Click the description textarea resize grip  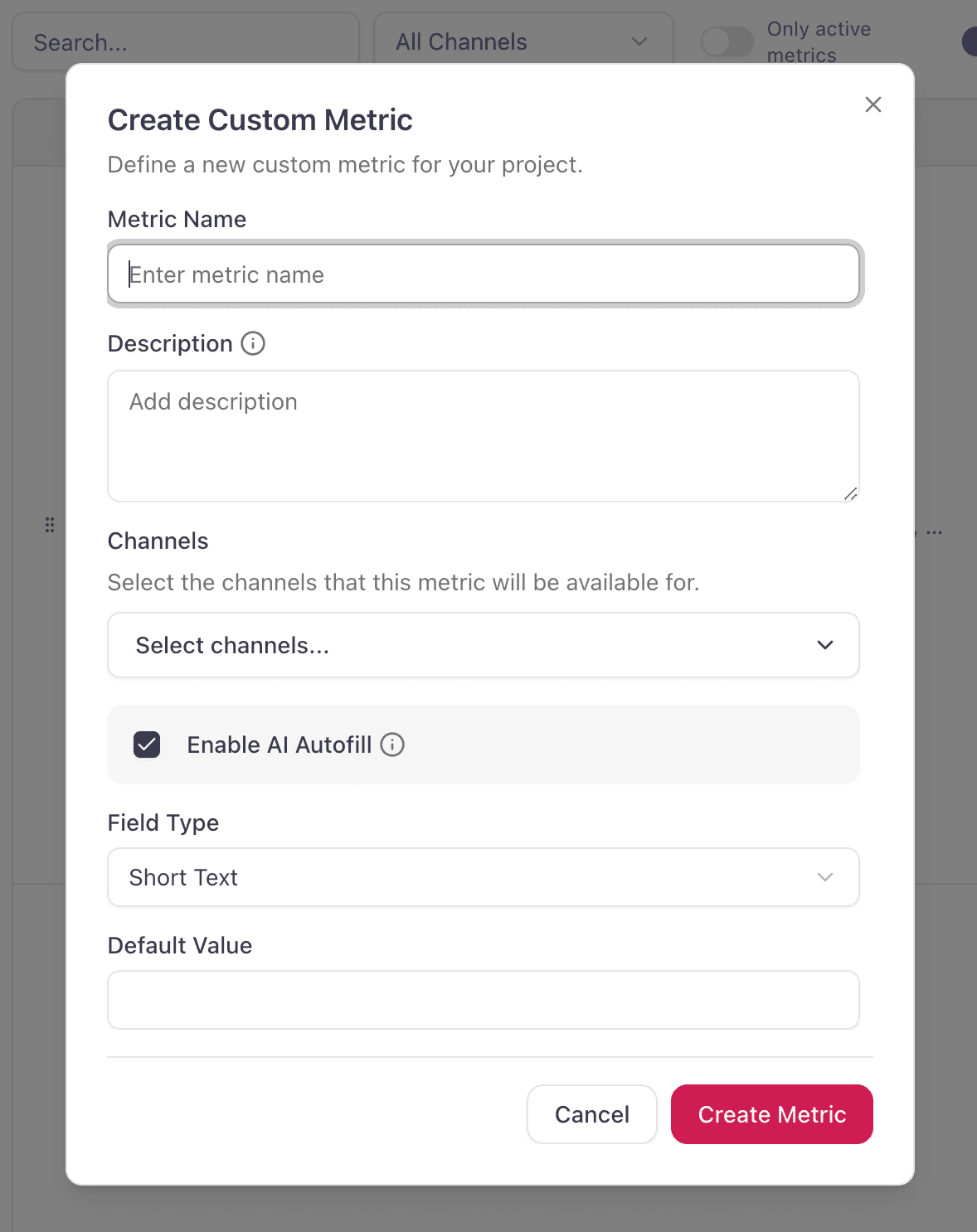pos(851,494)
